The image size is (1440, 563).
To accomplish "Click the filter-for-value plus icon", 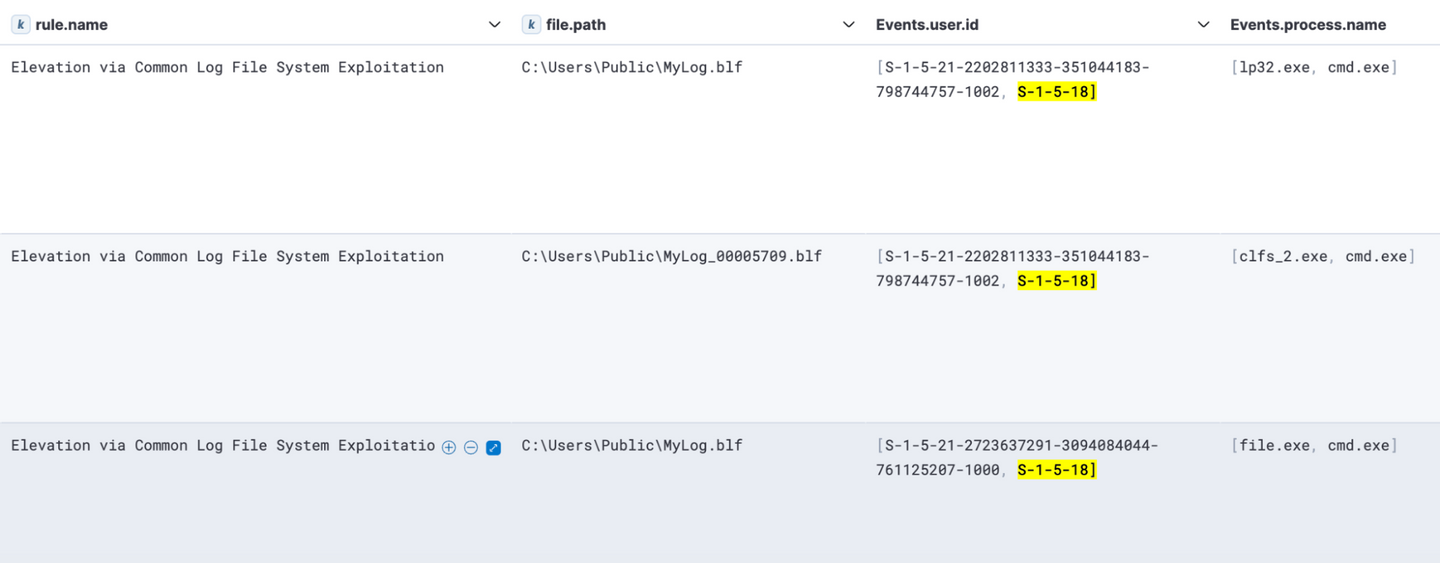I will [449, 448].
